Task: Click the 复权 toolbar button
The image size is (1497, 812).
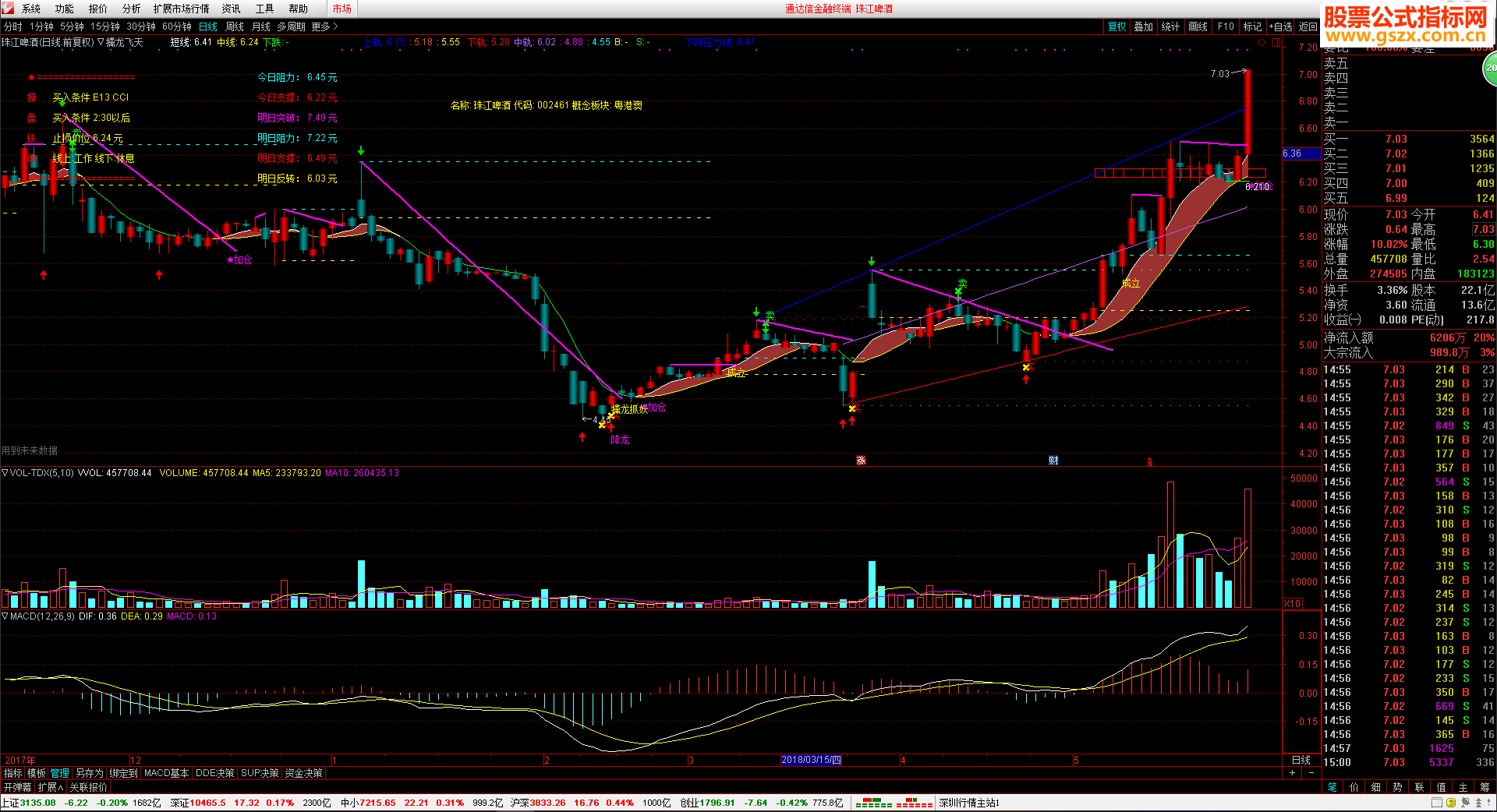Action: (x=1117, y=26)
